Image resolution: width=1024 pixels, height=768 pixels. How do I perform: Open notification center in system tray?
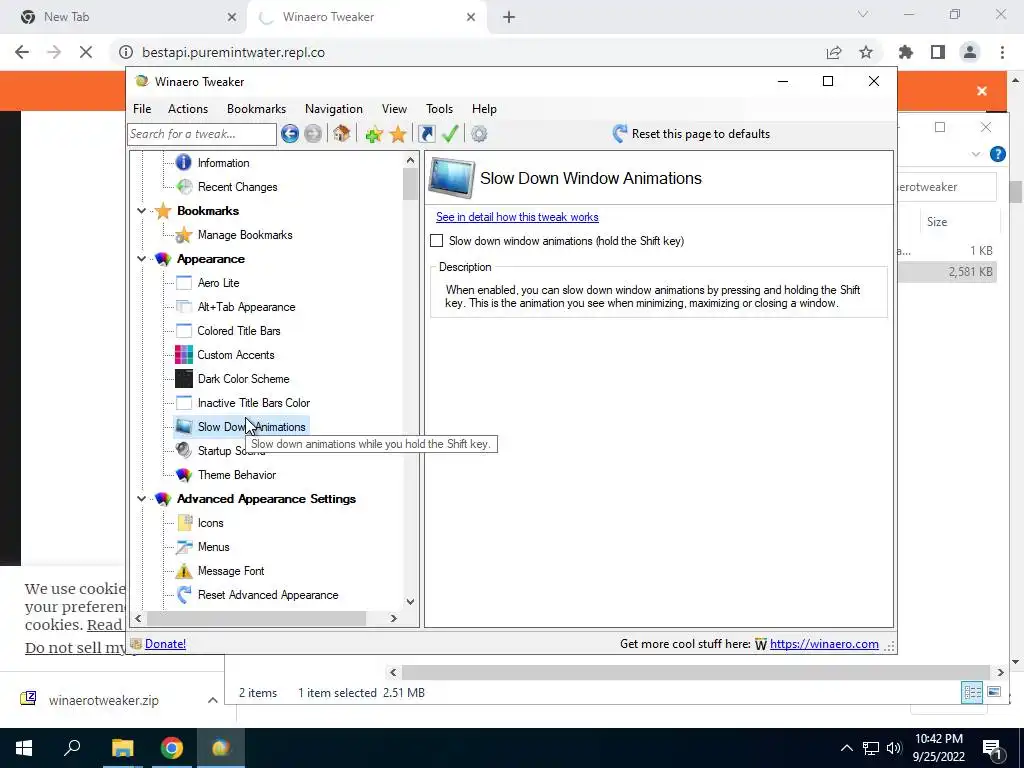point(992,749)
